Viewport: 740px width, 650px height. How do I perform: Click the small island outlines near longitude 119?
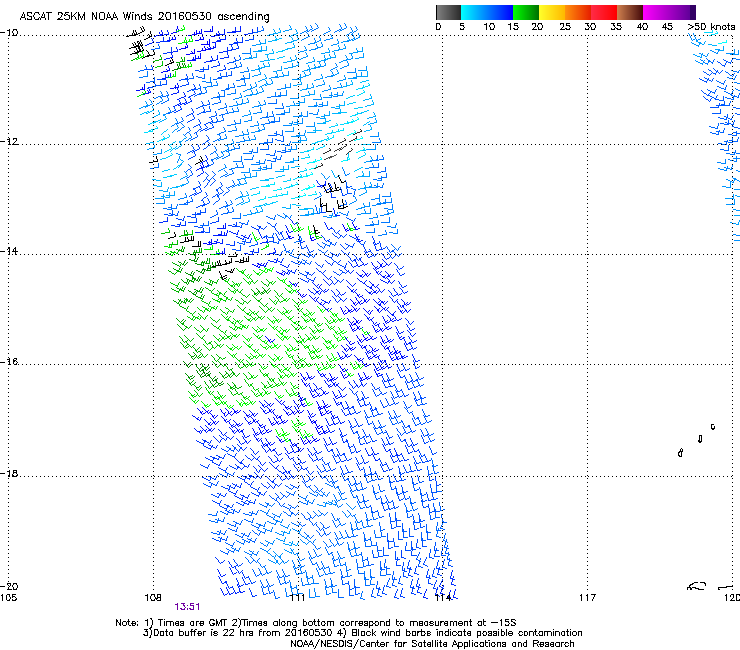[698, 440]
